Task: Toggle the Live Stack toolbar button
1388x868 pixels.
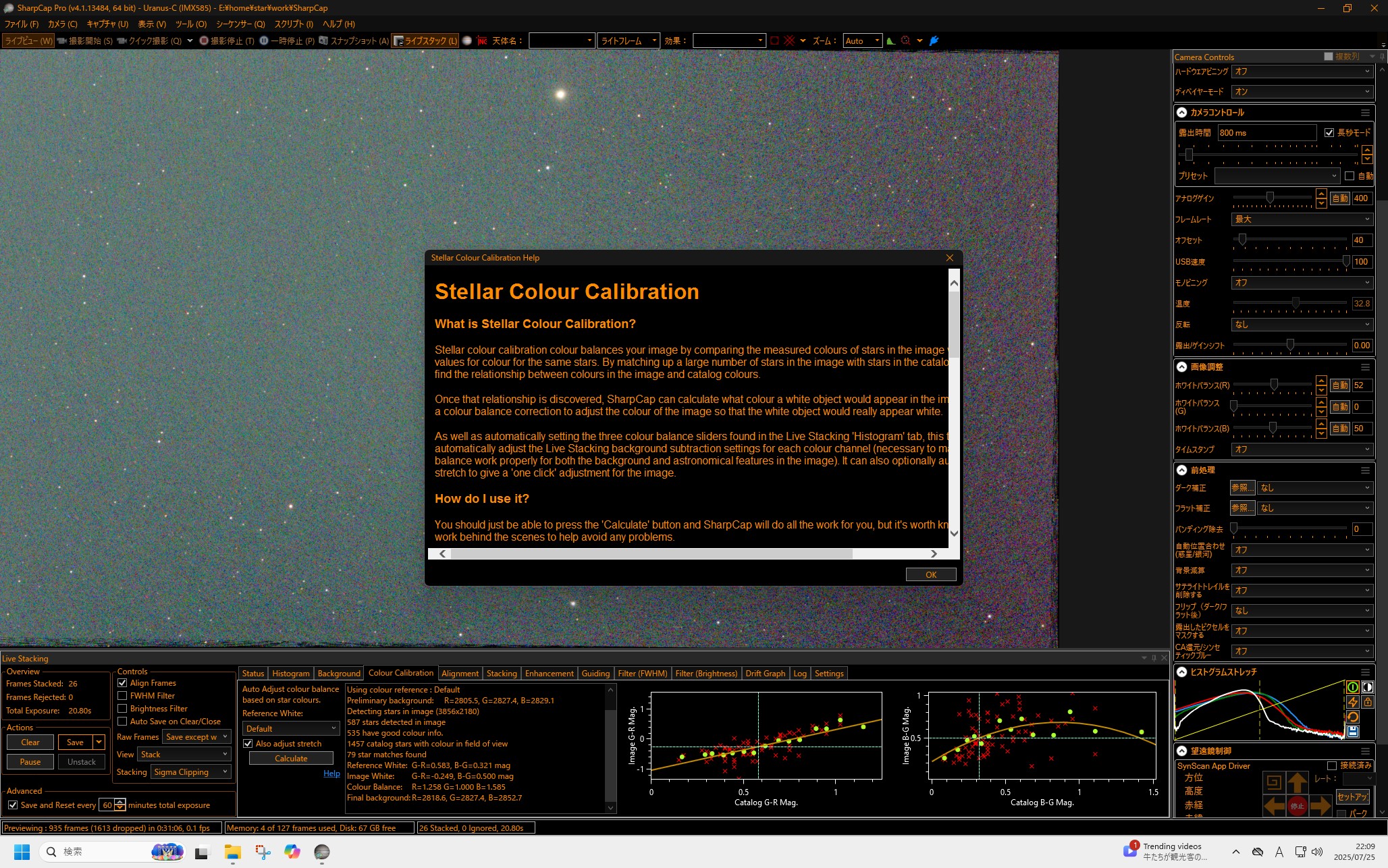Action: [425, 40]
